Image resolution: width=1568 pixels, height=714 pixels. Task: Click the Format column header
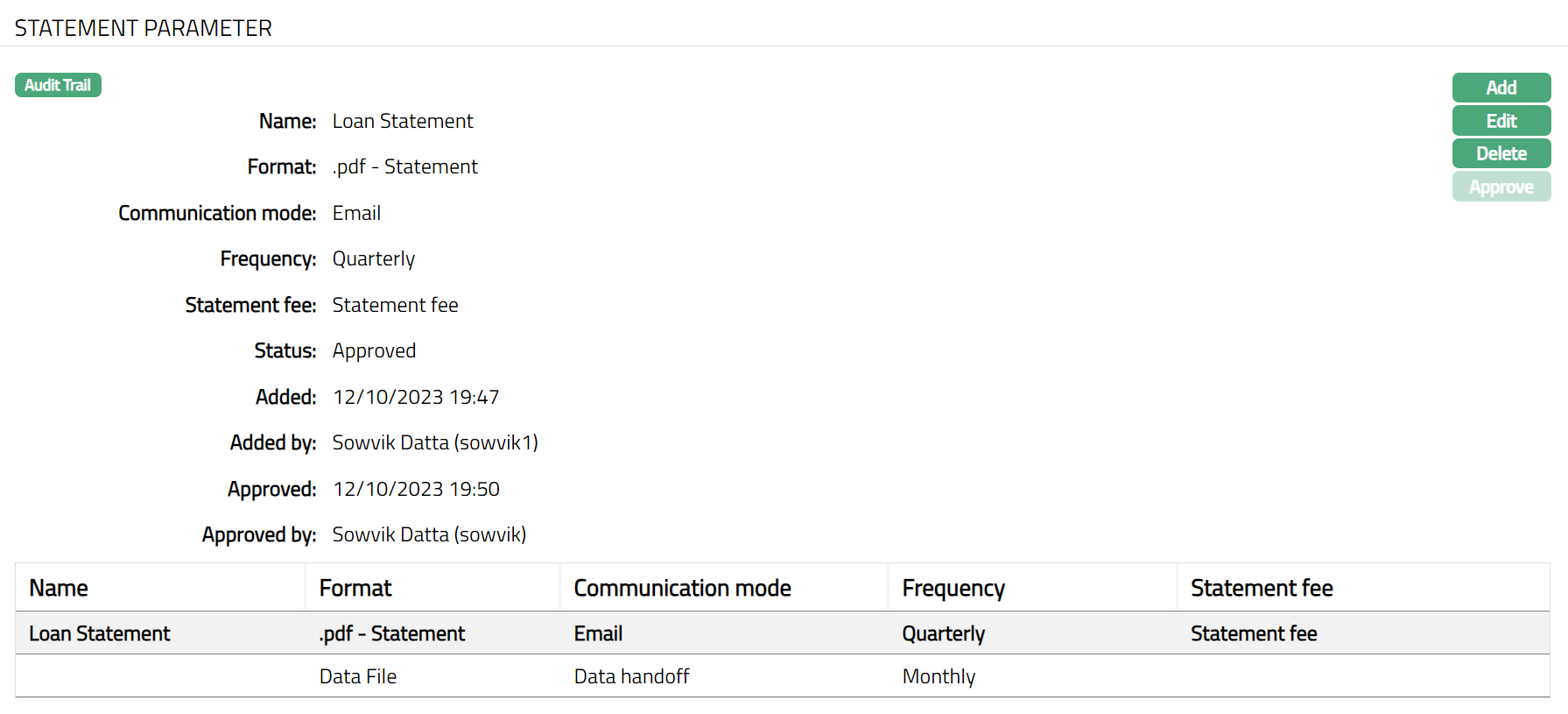pos(355,588)
